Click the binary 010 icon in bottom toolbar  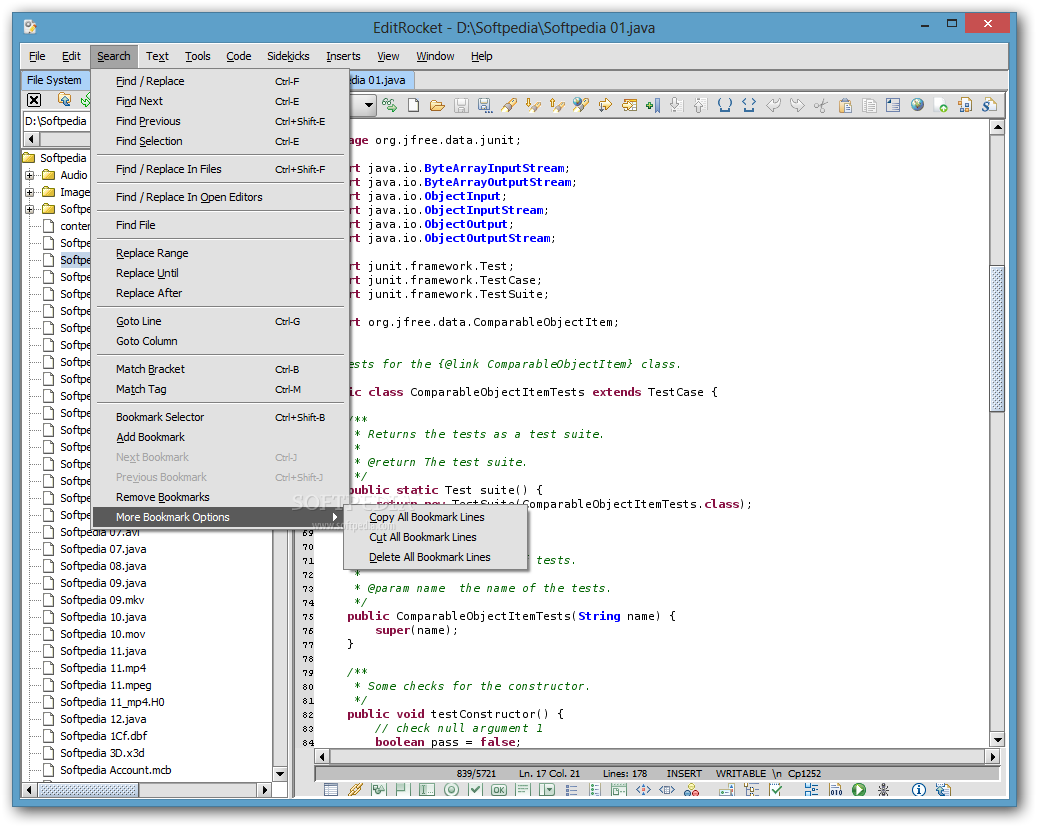pos(835,789)
